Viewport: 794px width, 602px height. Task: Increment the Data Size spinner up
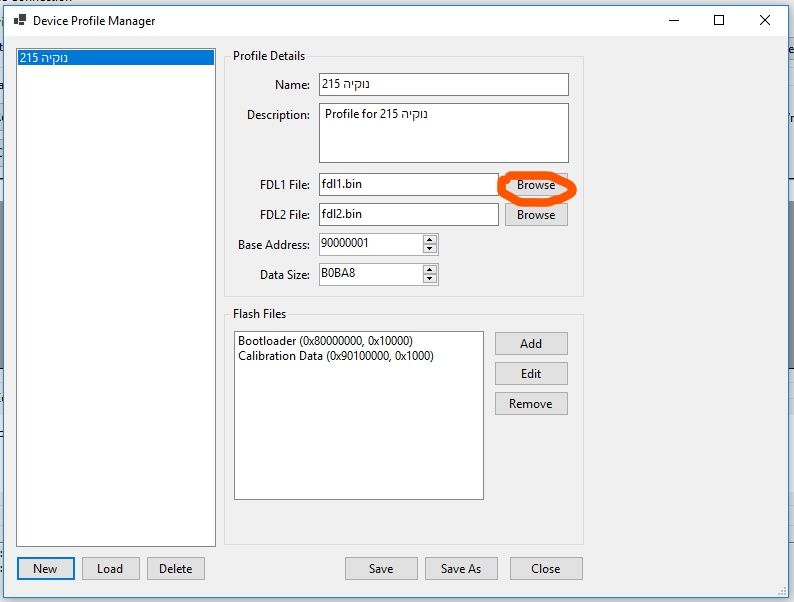click(x=430, y=270)
